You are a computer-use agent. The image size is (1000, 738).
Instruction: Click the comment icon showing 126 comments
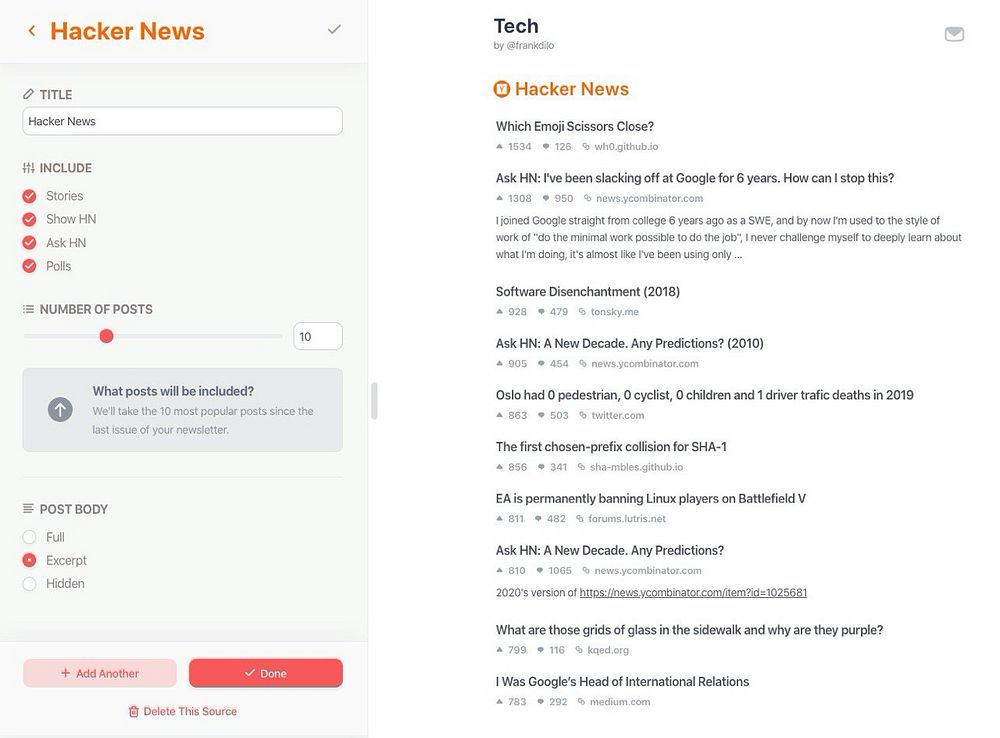[x=546, y=147]
